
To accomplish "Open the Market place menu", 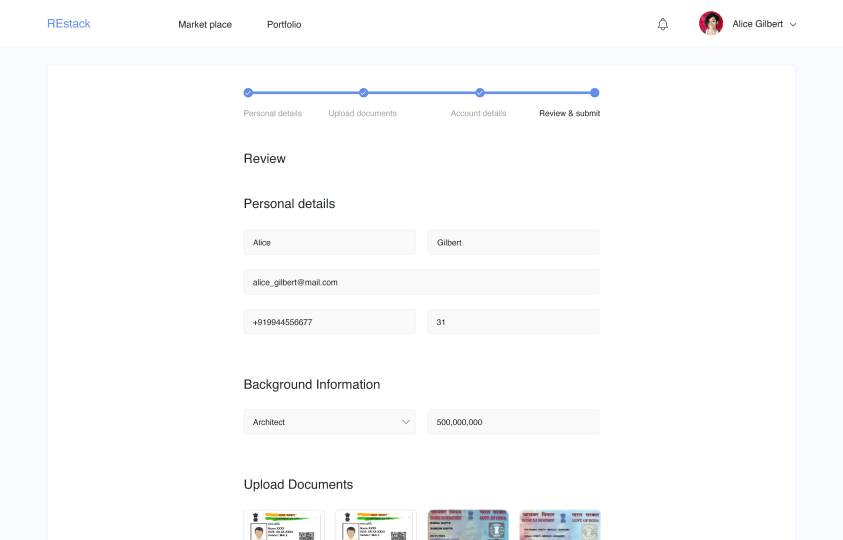I will [205, 25].
